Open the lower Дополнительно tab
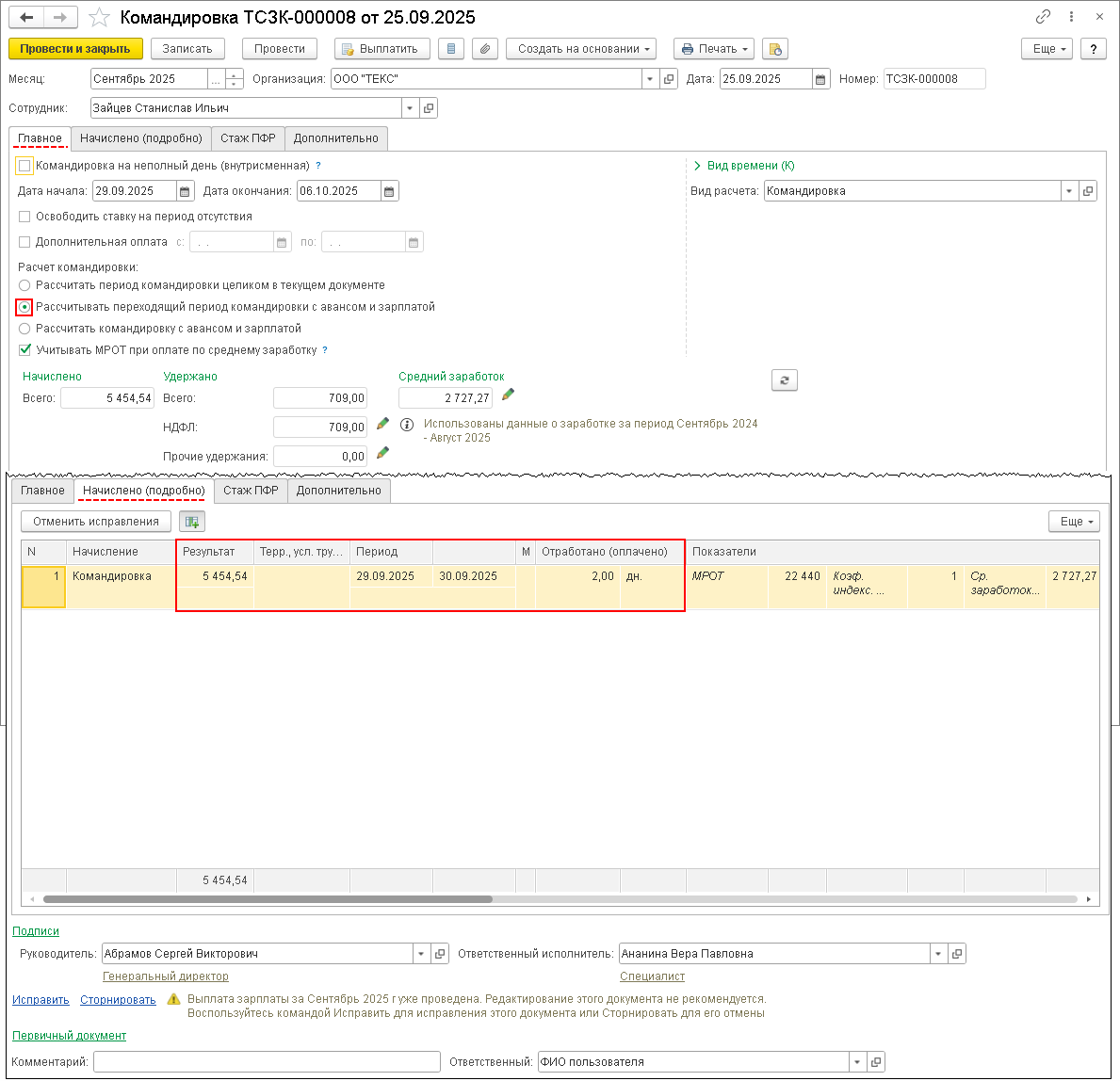 [x=338, y=491]
